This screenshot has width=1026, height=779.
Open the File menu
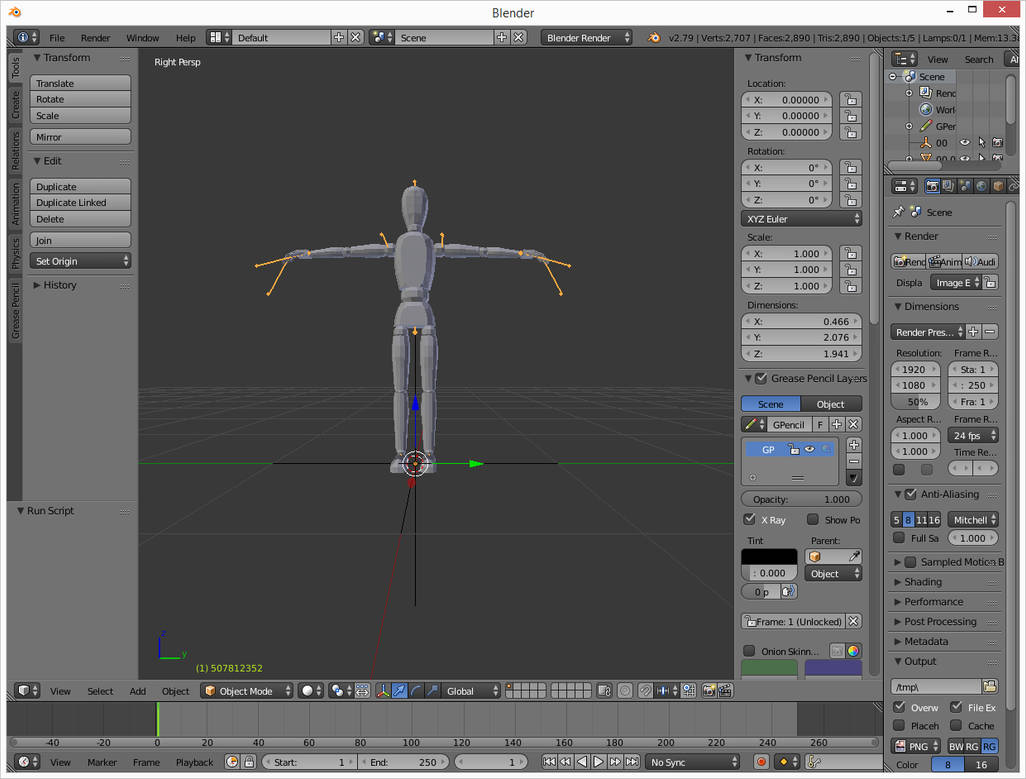57,38
